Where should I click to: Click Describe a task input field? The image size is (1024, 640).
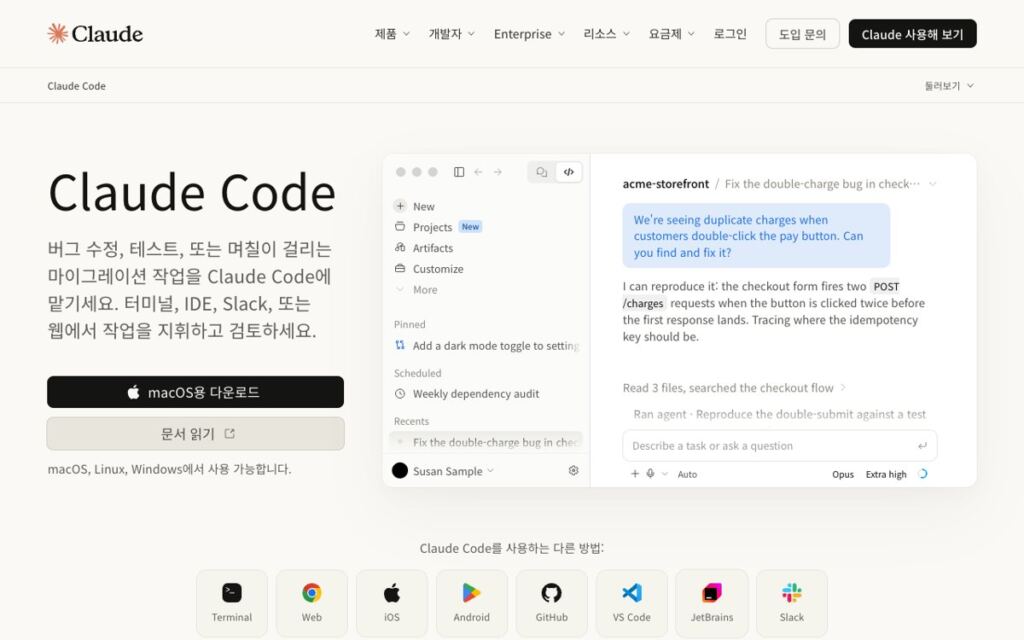[x=780, y=445]
